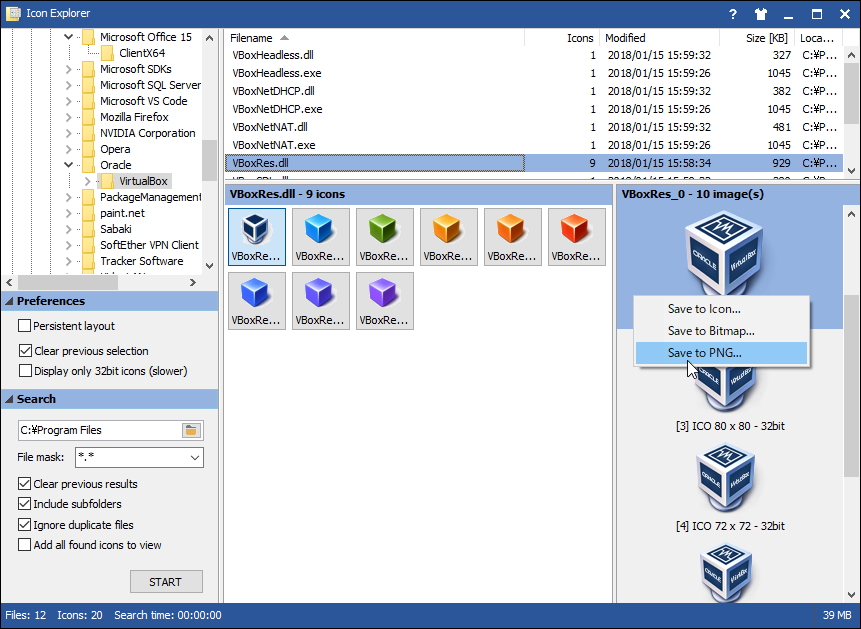The height and width of the screenshot is (629, 861).
Task: Select the royal blue cube icon
Action: pyautogui.click(x=256, y=301)
